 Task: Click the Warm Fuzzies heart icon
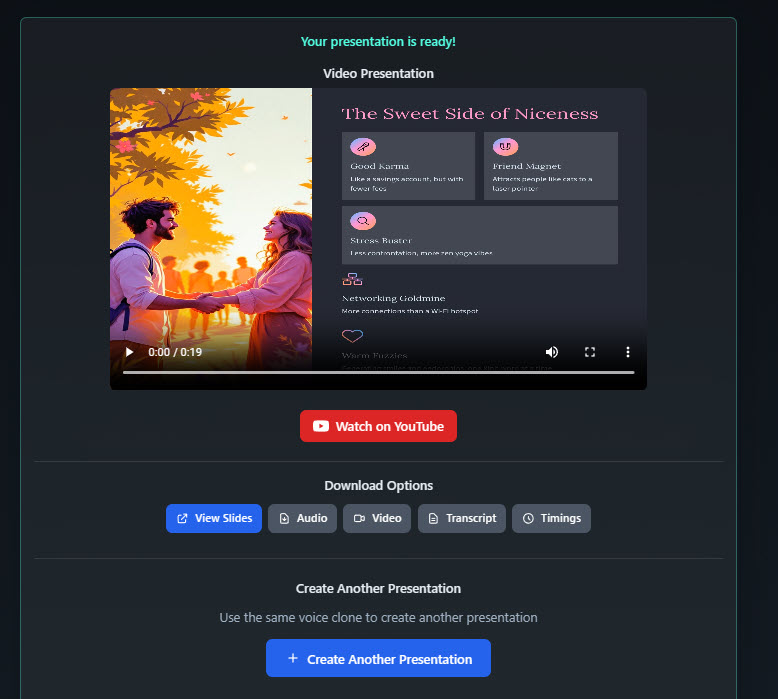(352, 336)
